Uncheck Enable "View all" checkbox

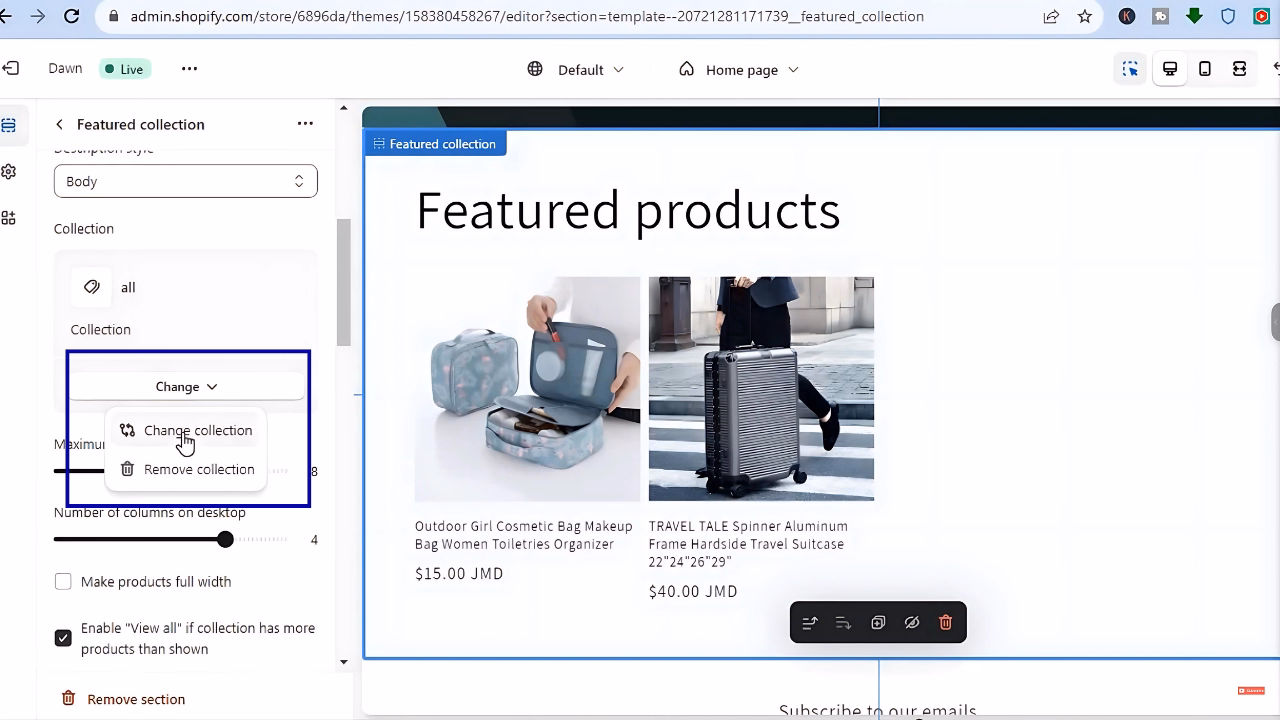coord(63,638)
